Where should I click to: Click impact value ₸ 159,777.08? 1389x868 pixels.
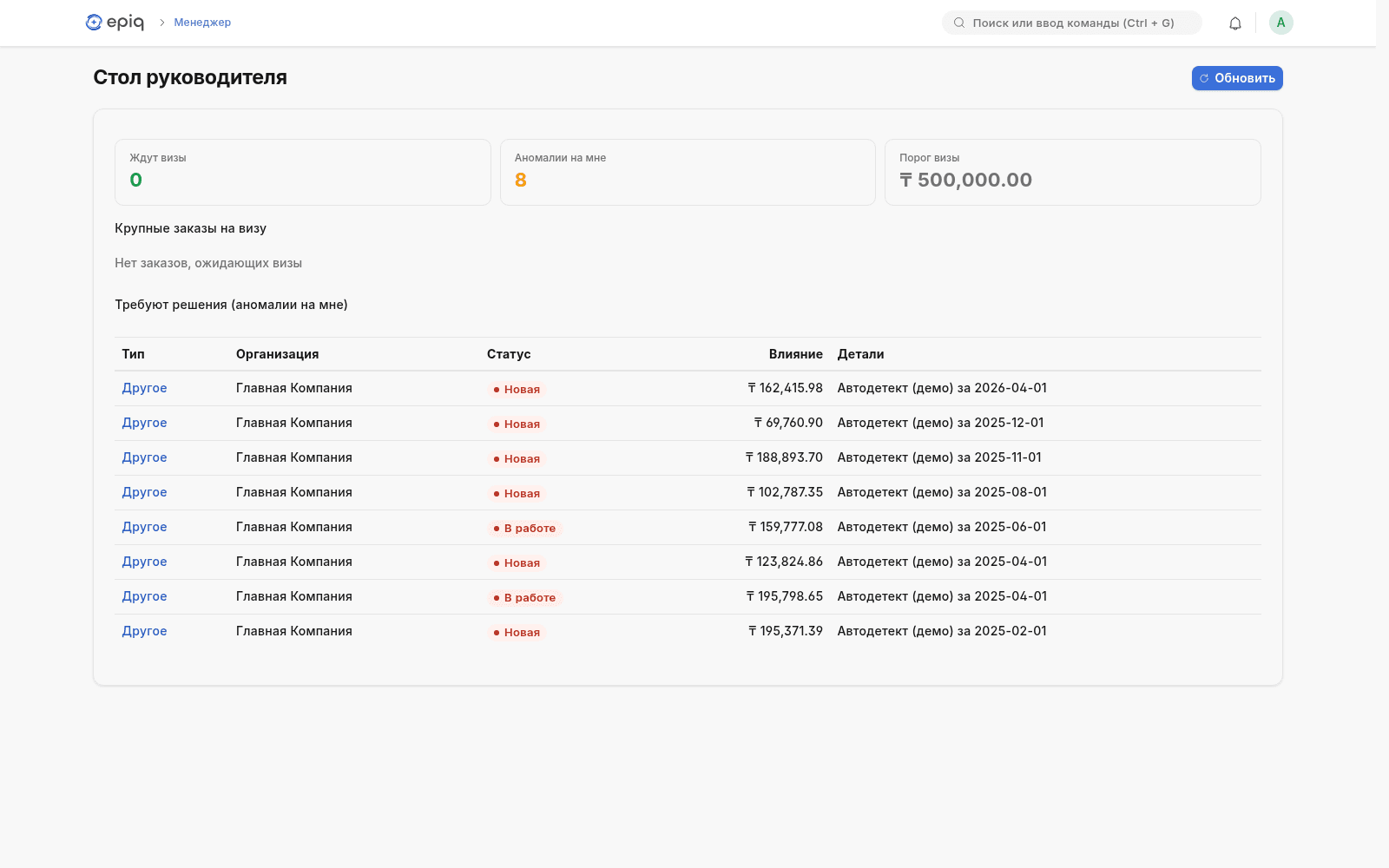786,527
